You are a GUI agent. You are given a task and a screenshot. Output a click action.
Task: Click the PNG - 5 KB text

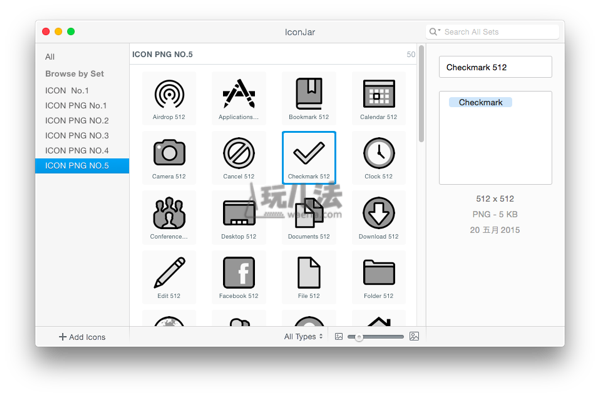pyautogui.click(x=495, y=214)
